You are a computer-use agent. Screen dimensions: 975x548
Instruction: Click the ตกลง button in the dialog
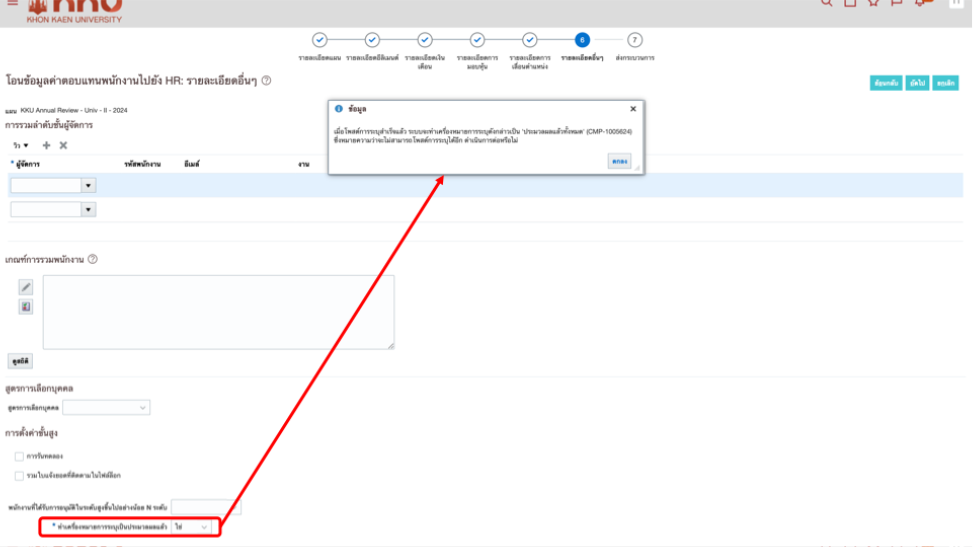click(x=620, y=161)
